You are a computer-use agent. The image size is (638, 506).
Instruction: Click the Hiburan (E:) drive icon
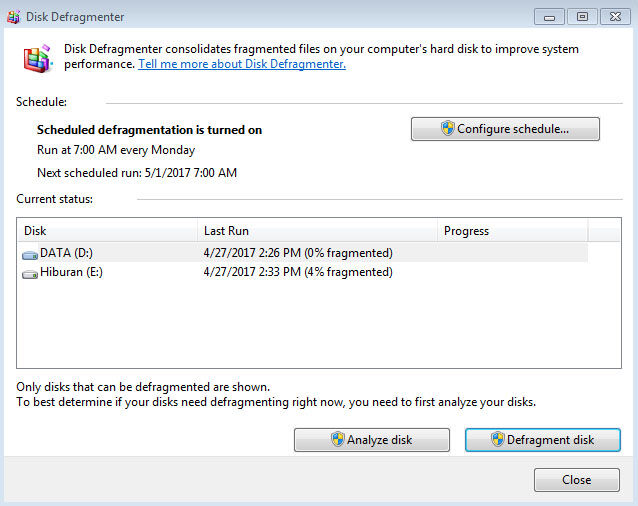click(29, 273)
